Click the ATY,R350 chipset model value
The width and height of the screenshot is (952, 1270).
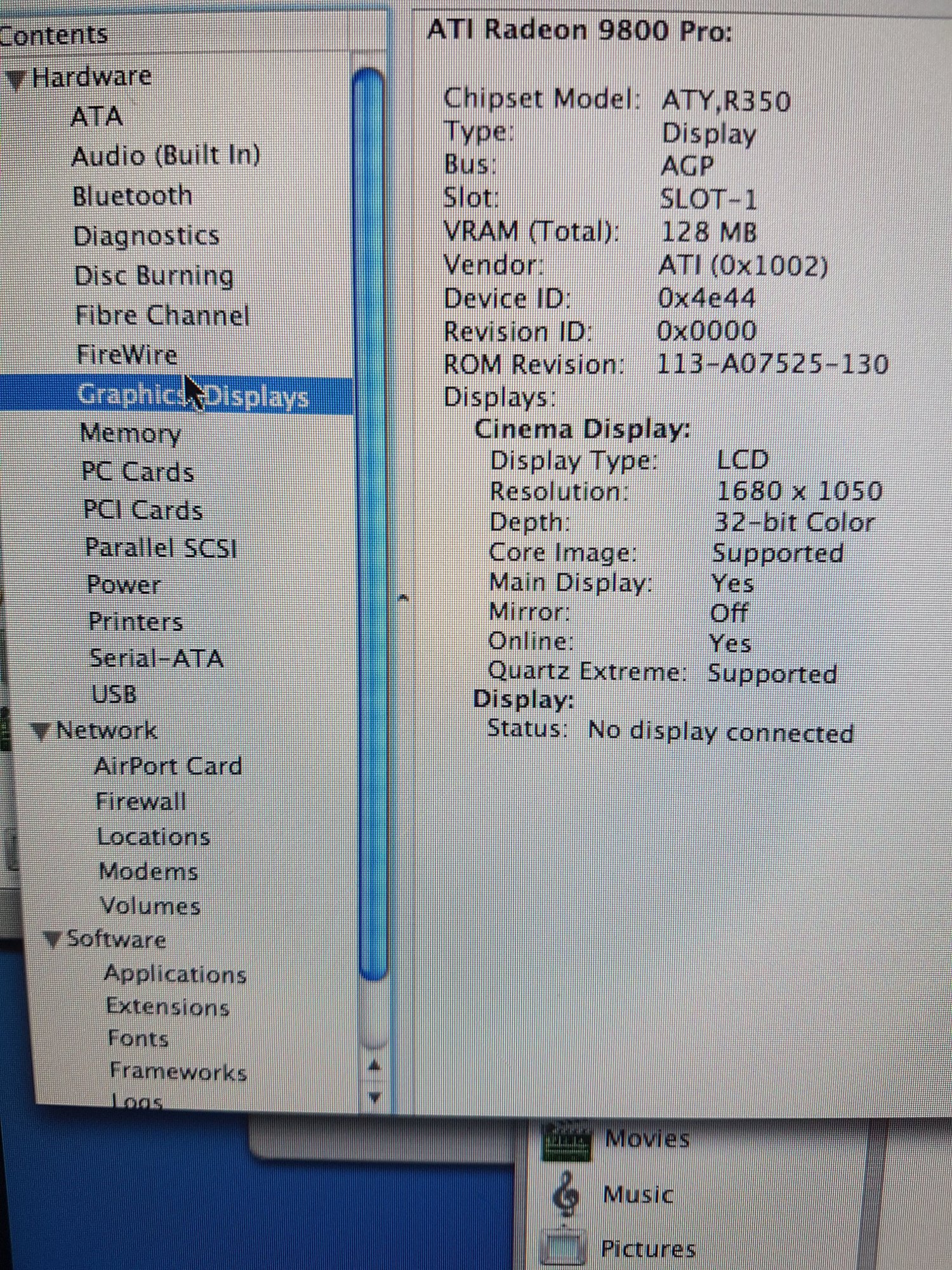coord(726,101)
